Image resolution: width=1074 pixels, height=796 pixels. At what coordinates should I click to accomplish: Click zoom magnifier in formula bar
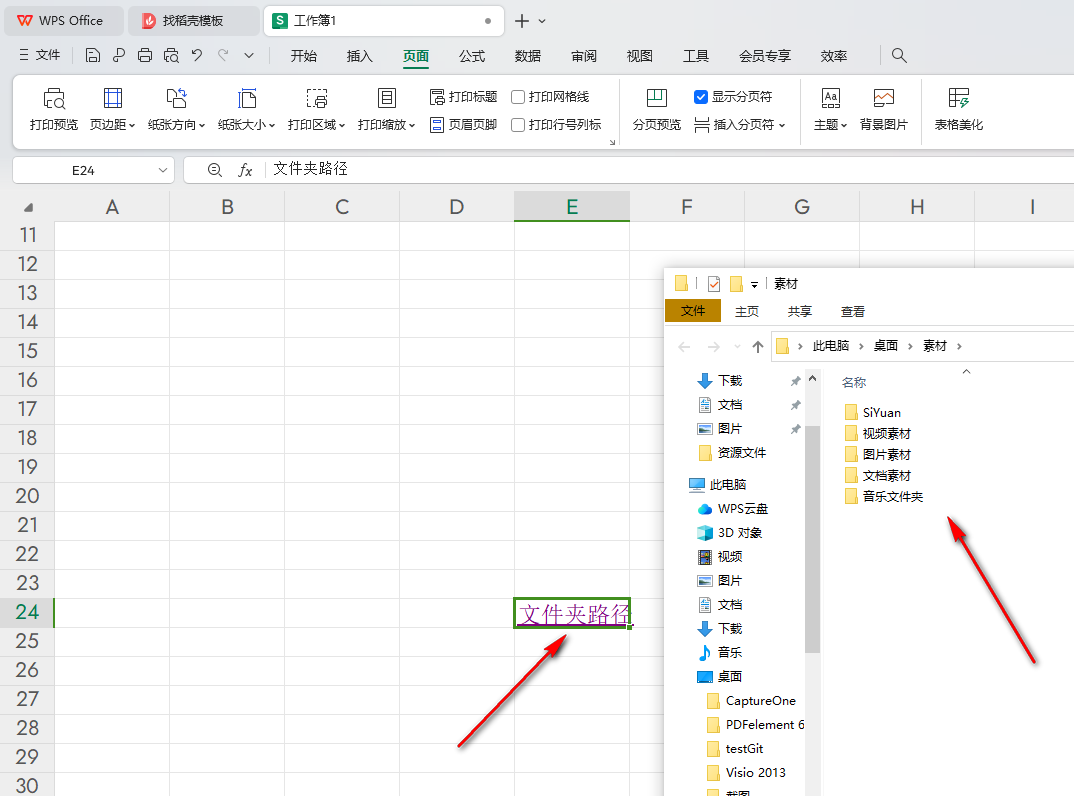pyautogui.click(x=214, y=170)
